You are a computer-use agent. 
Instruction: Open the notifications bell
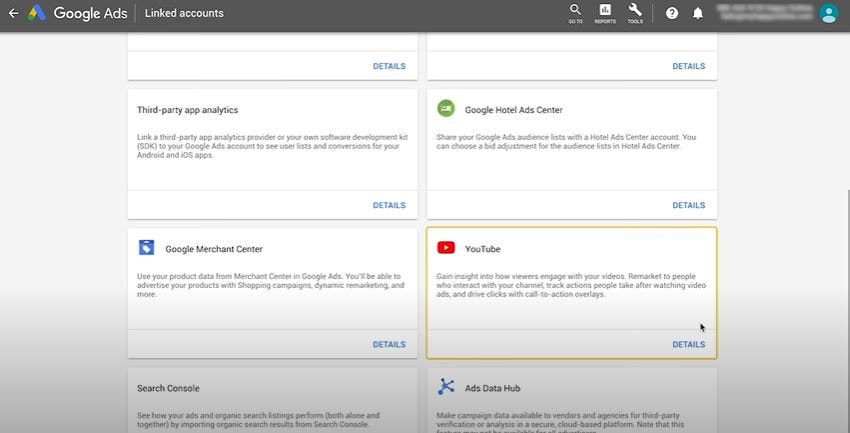pyautogui.click(x=698, y=14)
